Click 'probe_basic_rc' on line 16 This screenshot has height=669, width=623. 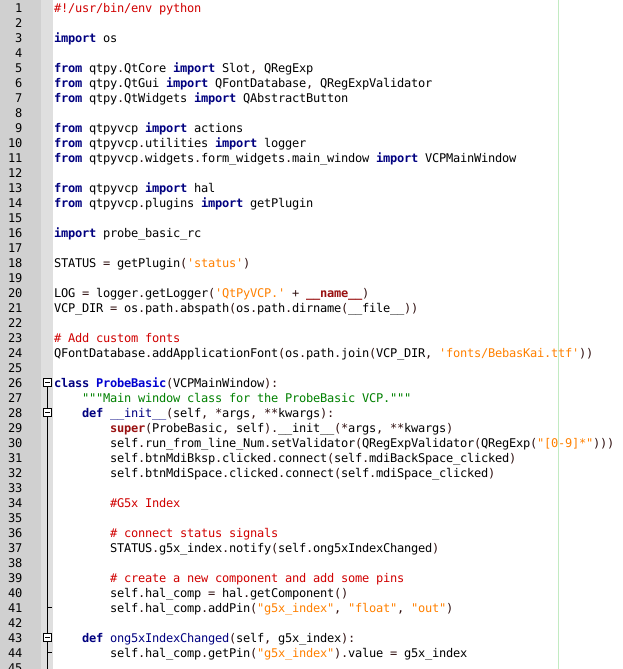click(151, 233)
